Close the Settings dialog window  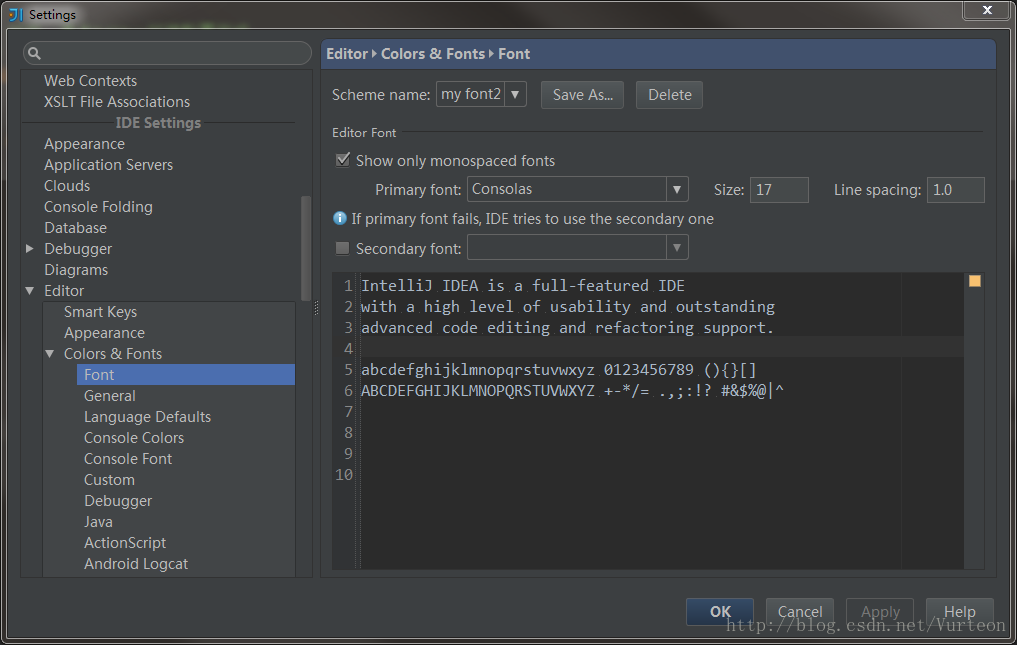pyautogui.click(x=987, y=10)
